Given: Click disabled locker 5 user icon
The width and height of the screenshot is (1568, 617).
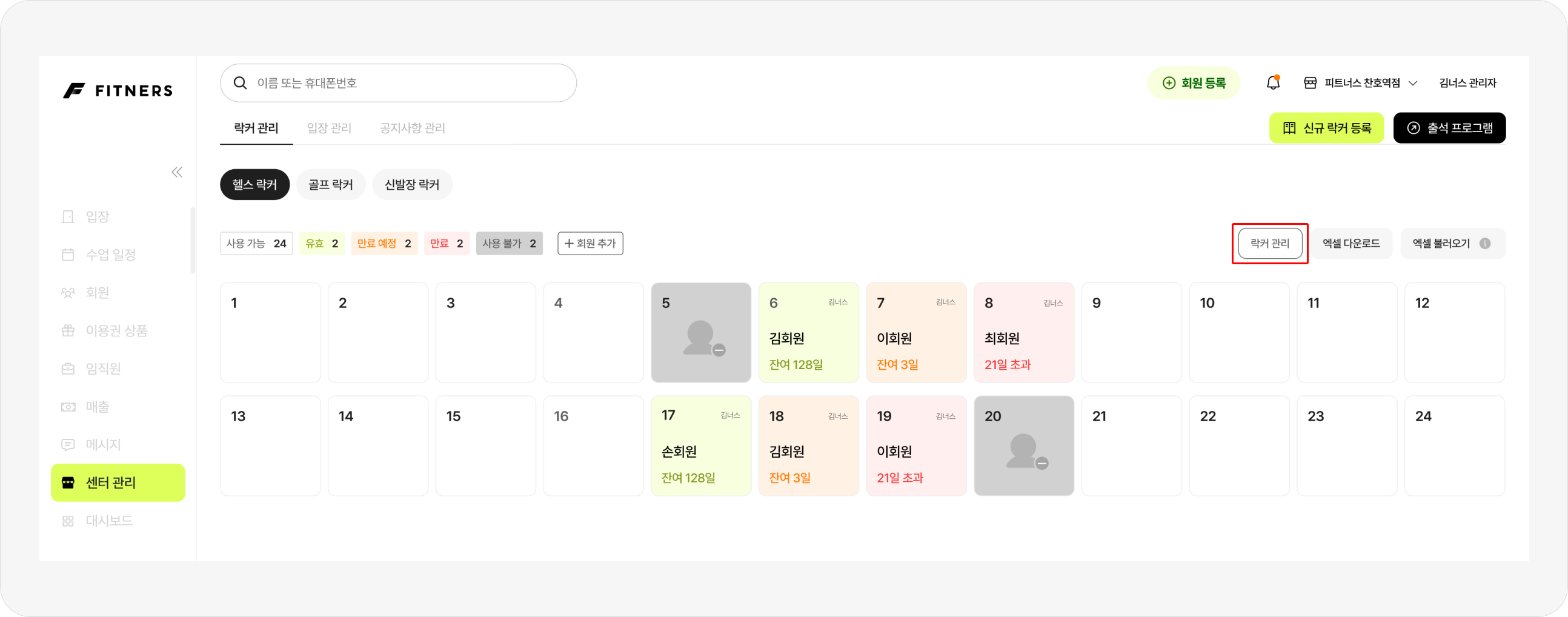Looking at the screenshot, I should pos(703,338).
